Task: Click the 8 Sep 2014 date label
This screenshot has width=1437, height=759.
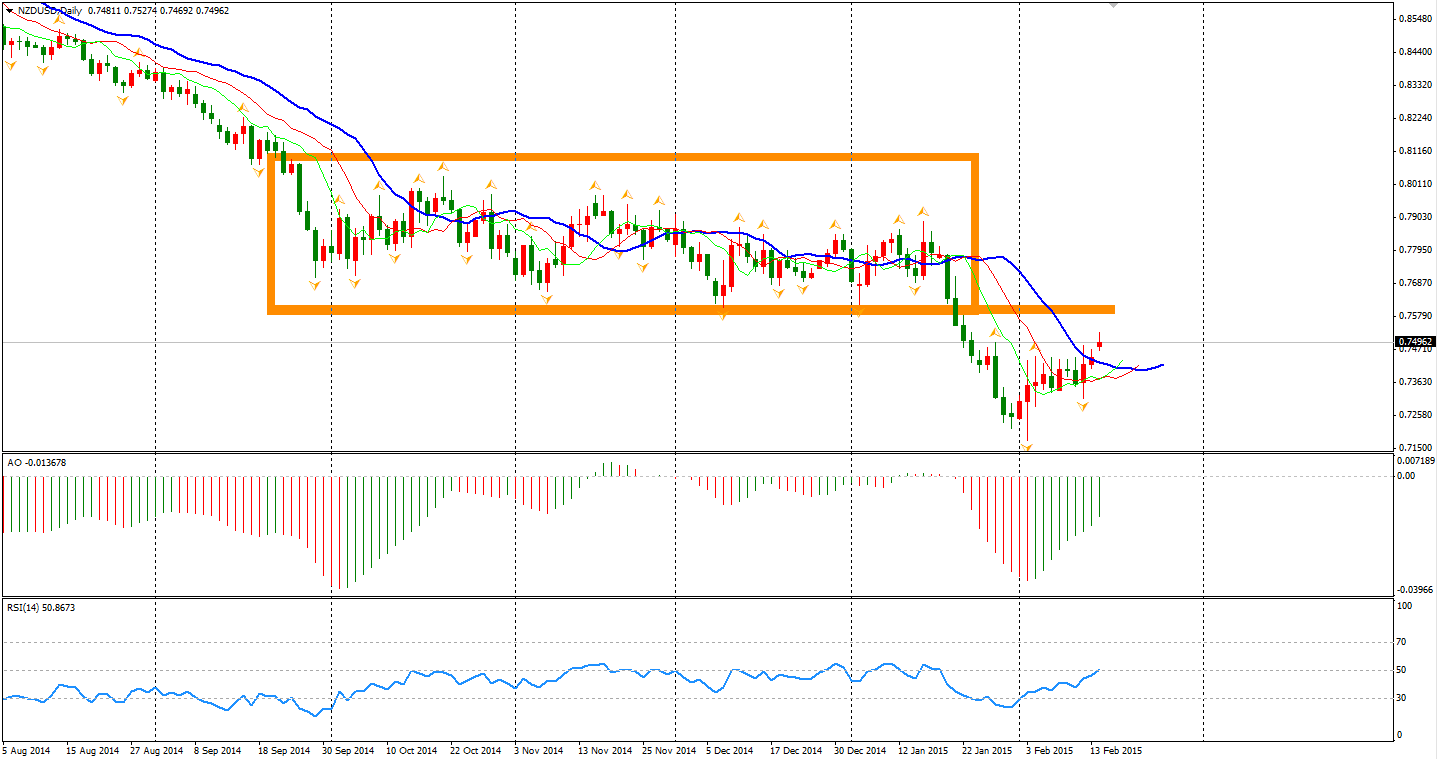Action: [218, 749]
